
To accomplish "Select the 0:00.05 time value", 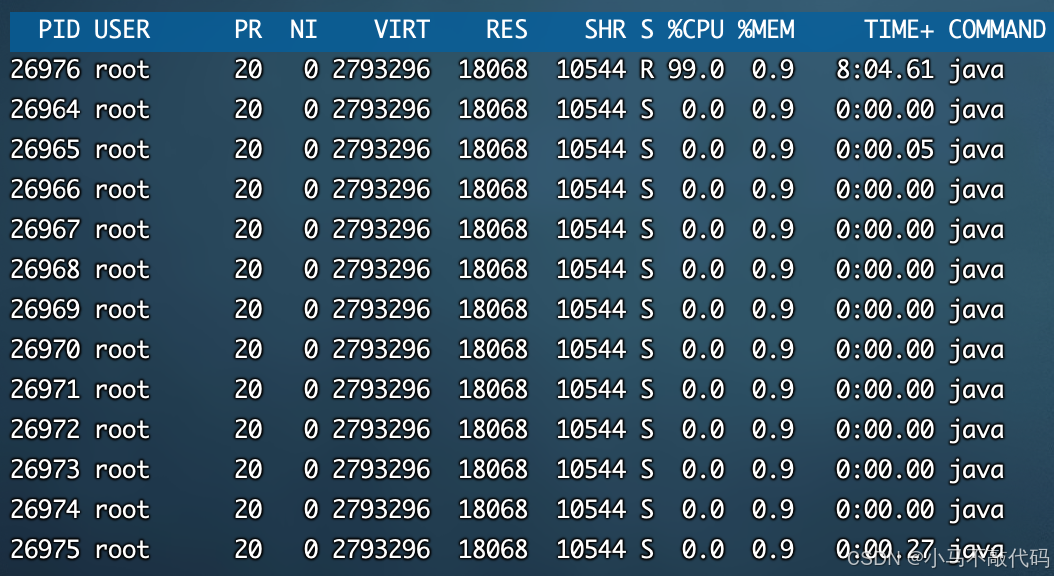I will tap(885, 150).
